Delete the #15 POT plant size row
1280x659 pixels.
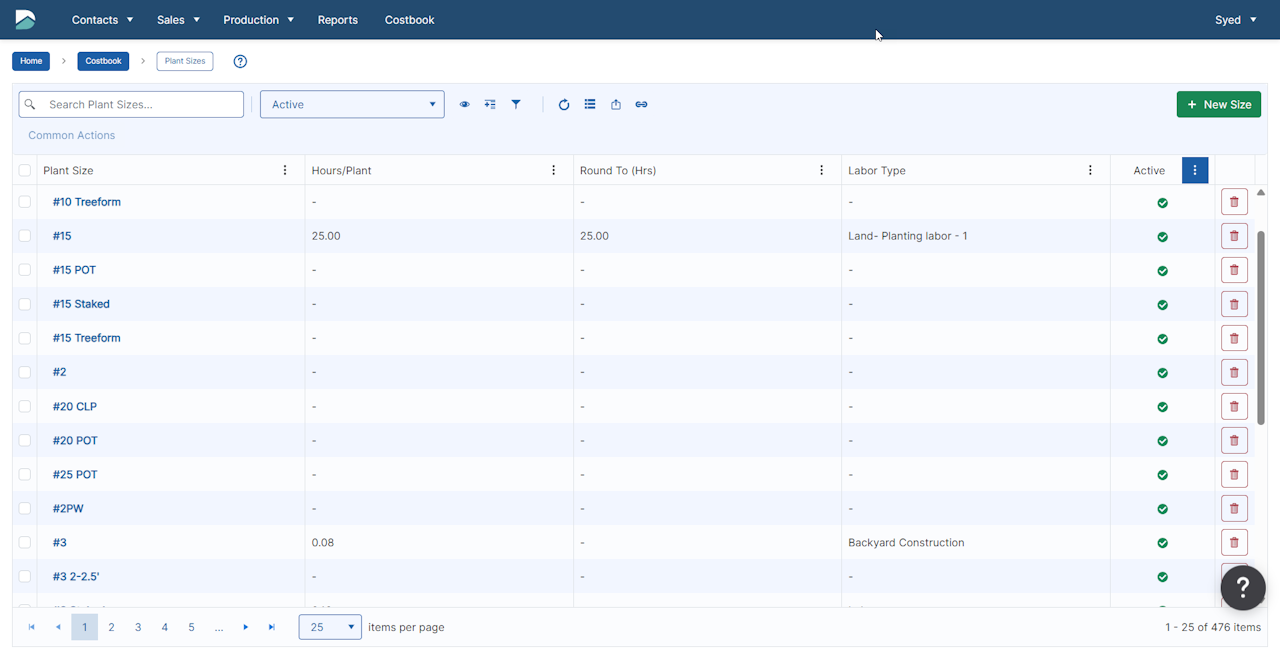click(1234, 270)
